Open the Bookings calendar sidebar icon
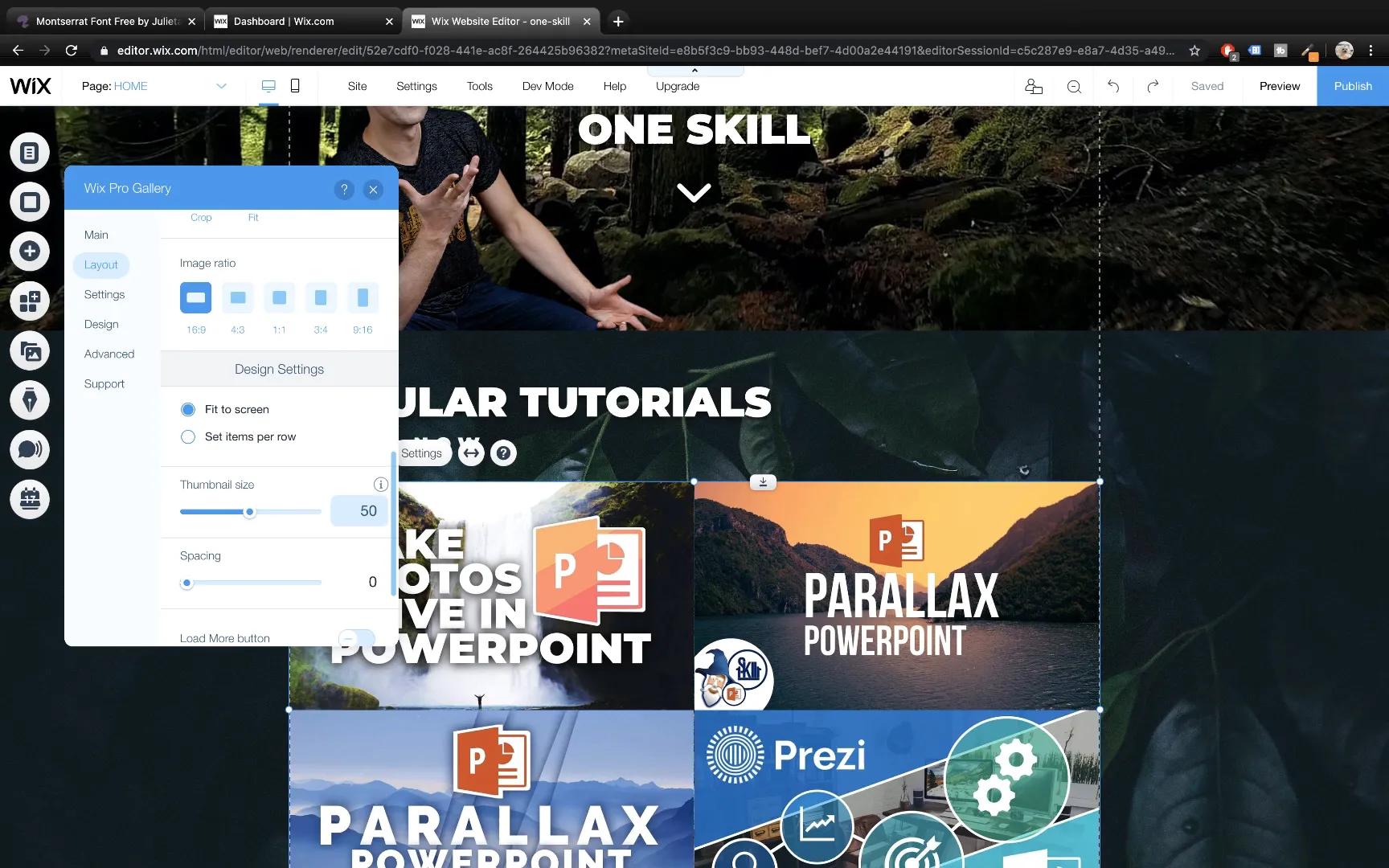1389x868 pixels. [30, 499]
